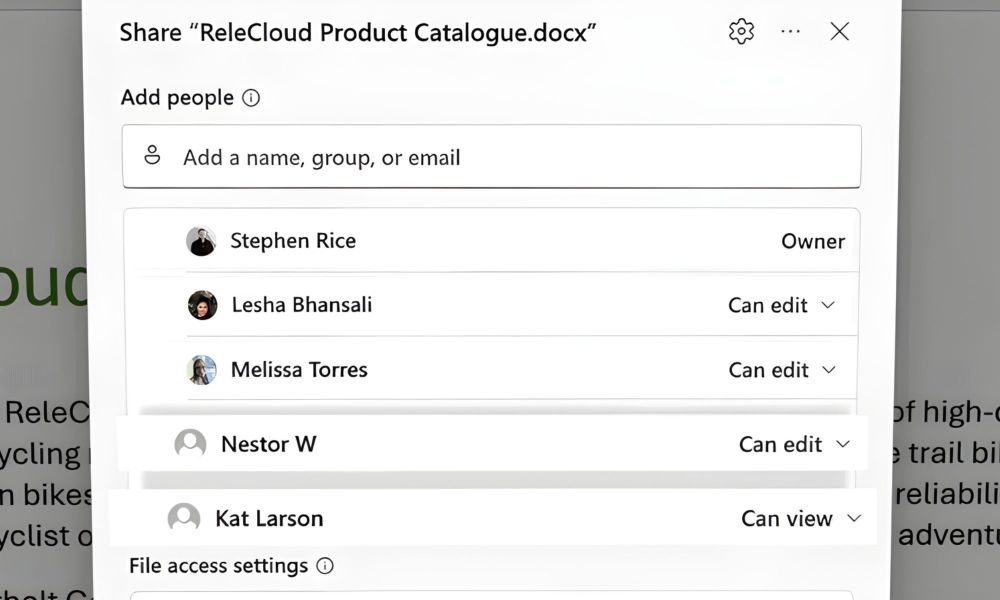This screenshot has height=600, width=1000.
Task: Click Lesha Bhansali's profile avatar
Action: click(202, 305)
